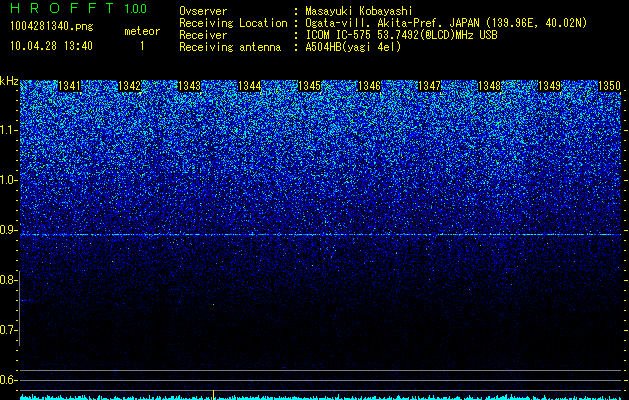Click the meteor count value 1
The height and width of the screenshot is (400, 629).
pos(142,46)
